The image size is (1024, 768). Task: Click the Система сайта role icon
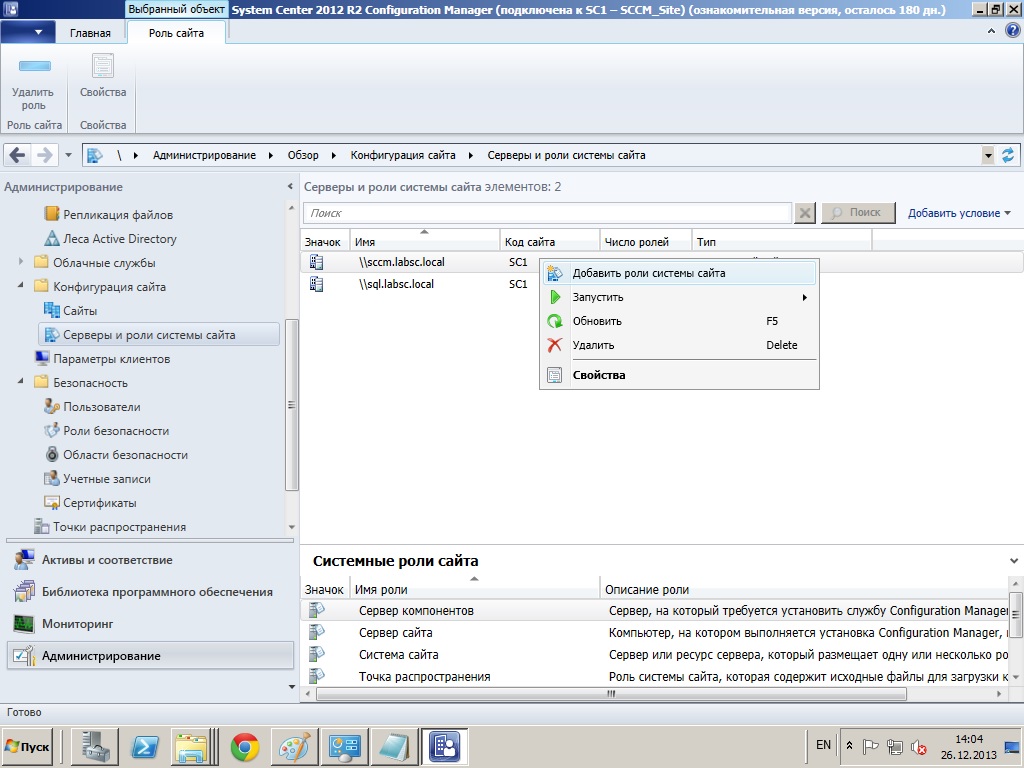(x=317, y=654)
